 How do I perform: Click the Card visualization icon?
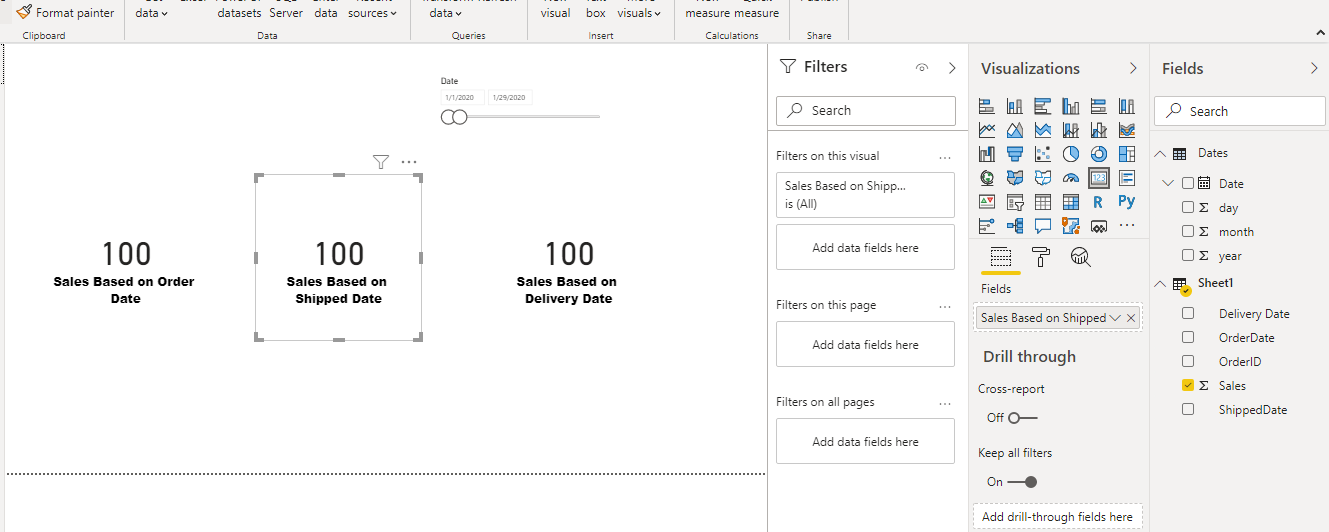[1099, 178]
